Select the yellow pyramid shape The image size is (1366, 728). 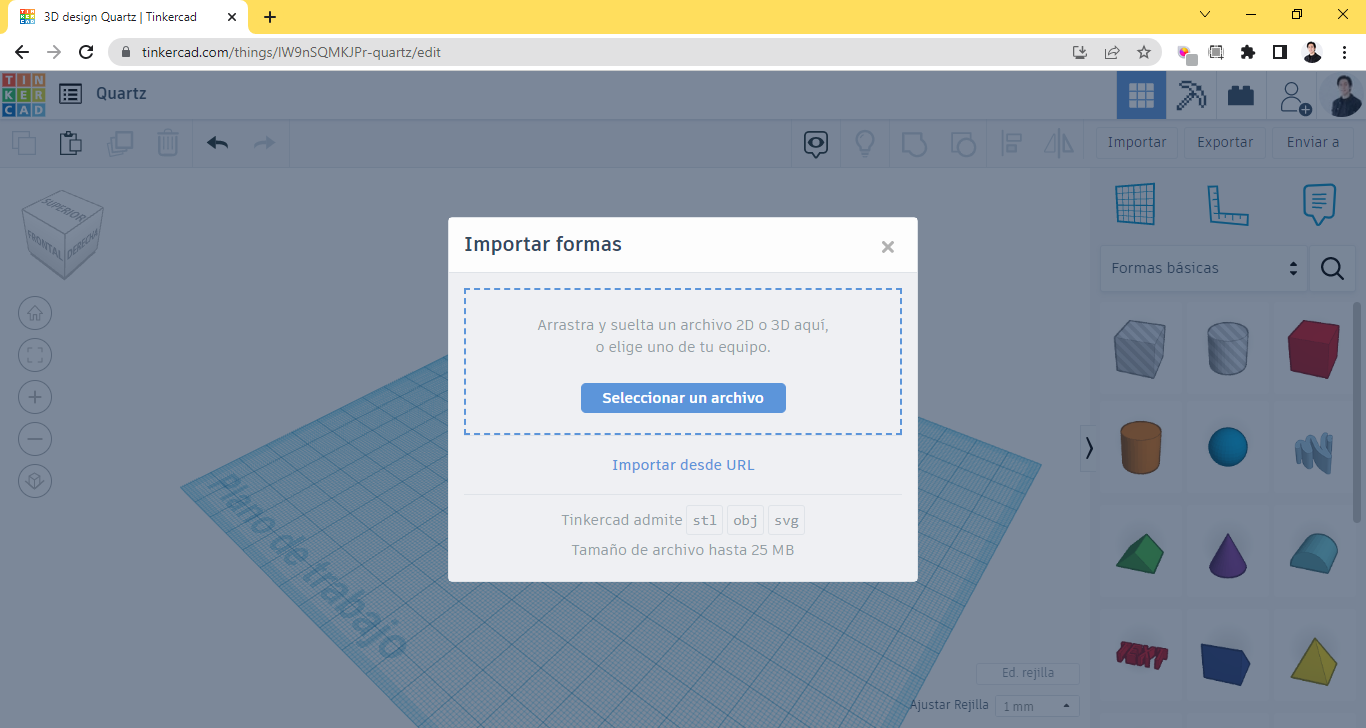coord(1313,660)
